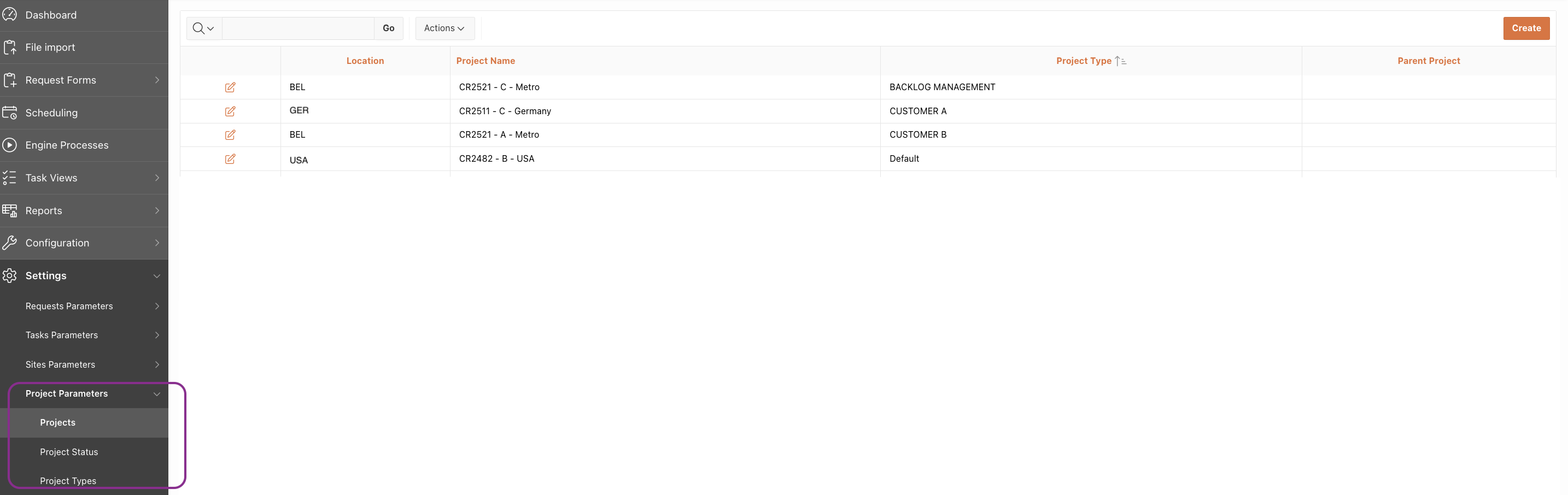Click the CUSTOMER B cell
1568x495 pixels.
click(1091, 135)
